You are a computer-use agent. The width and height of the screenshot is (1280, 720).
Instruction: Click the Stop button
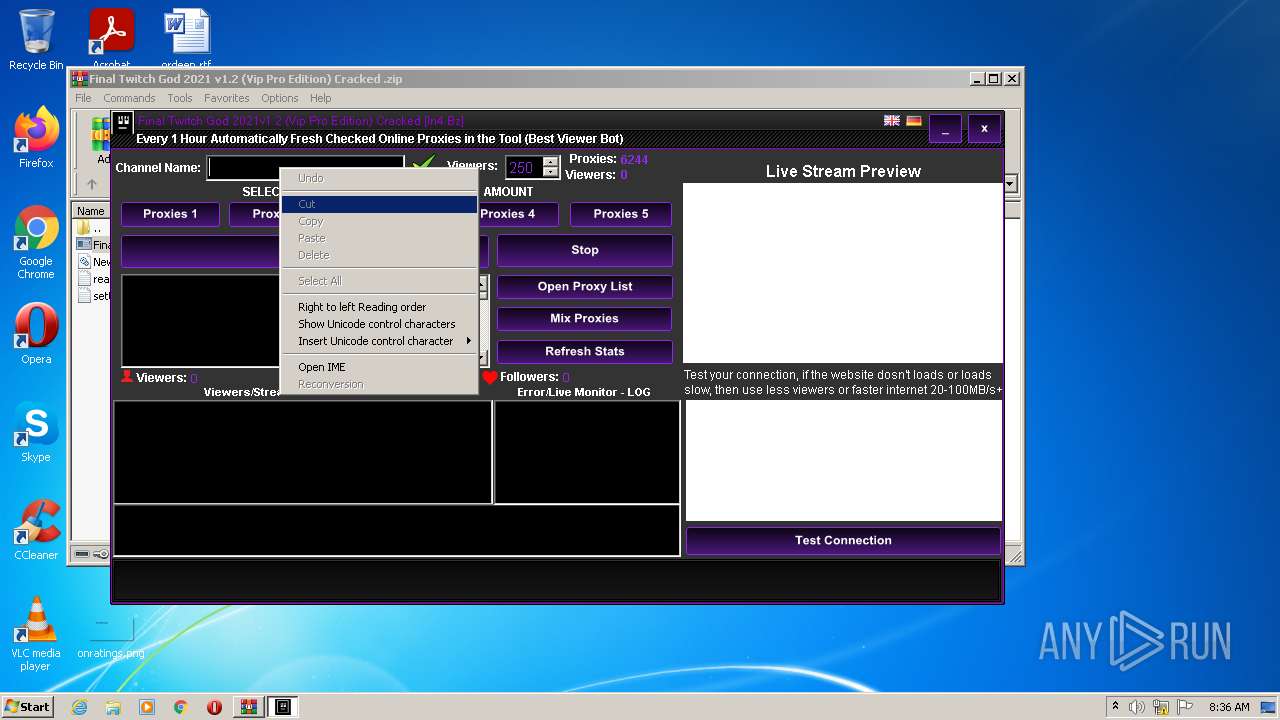click(x=585, y=250)
